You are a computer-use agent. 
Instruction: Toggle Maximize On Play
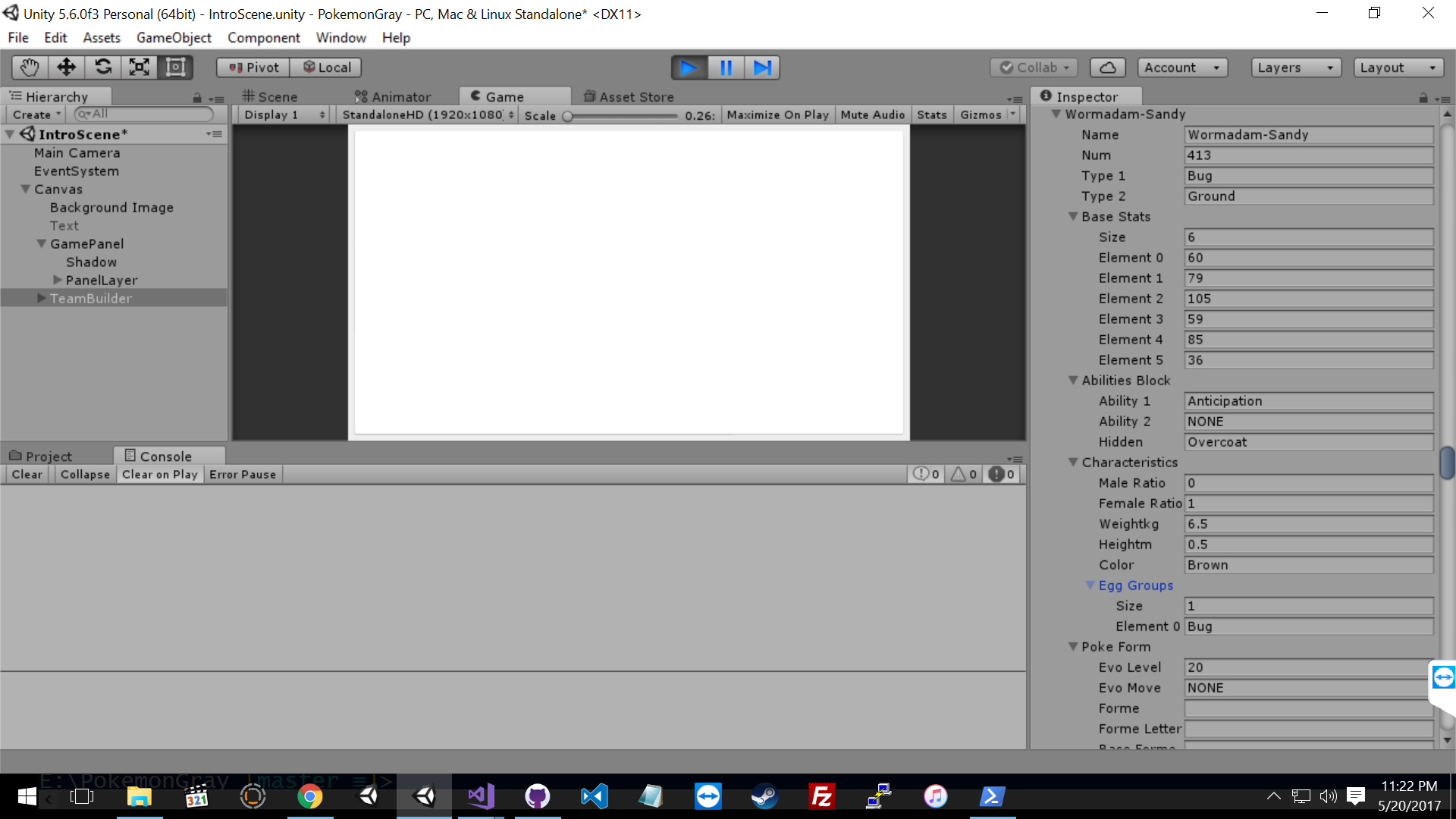(x=777, y=115)
